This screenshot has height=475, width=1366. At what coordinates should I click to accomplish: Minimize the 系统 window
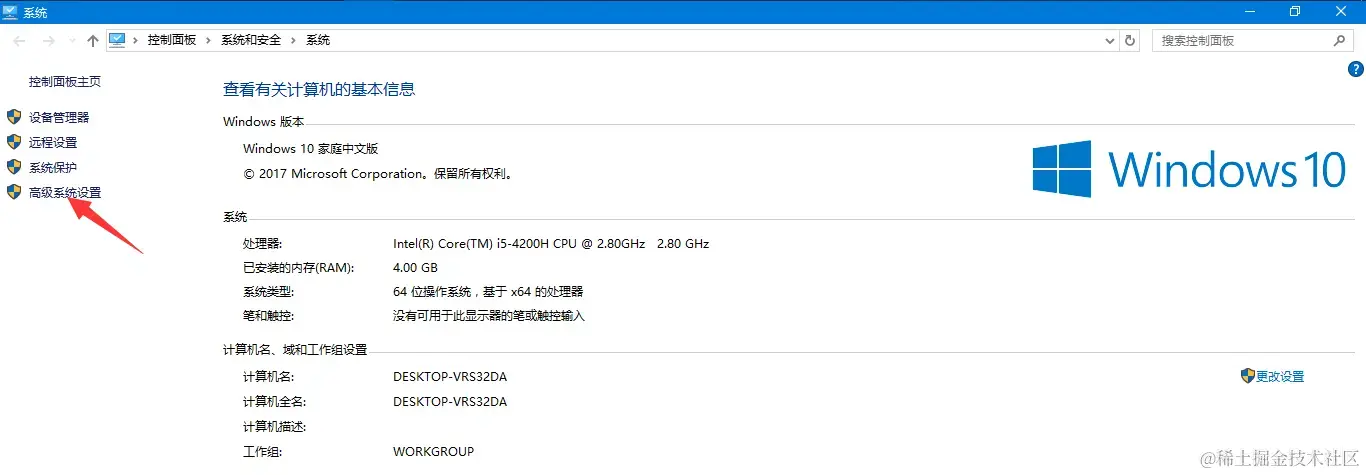[x=1249, y=11]
